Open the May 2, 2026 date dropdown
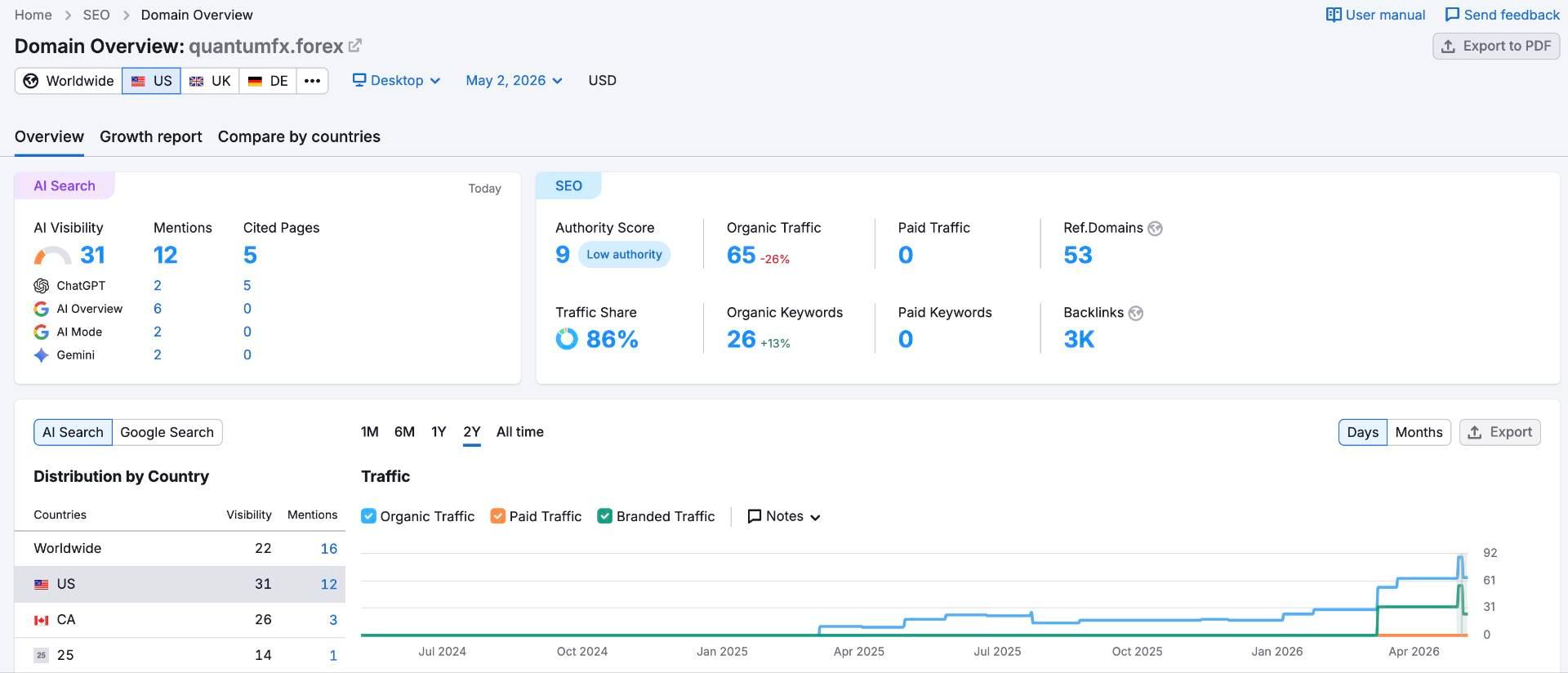Viewport: 1568px width, 673px height. pyautogui.click(x=514, y=81)
